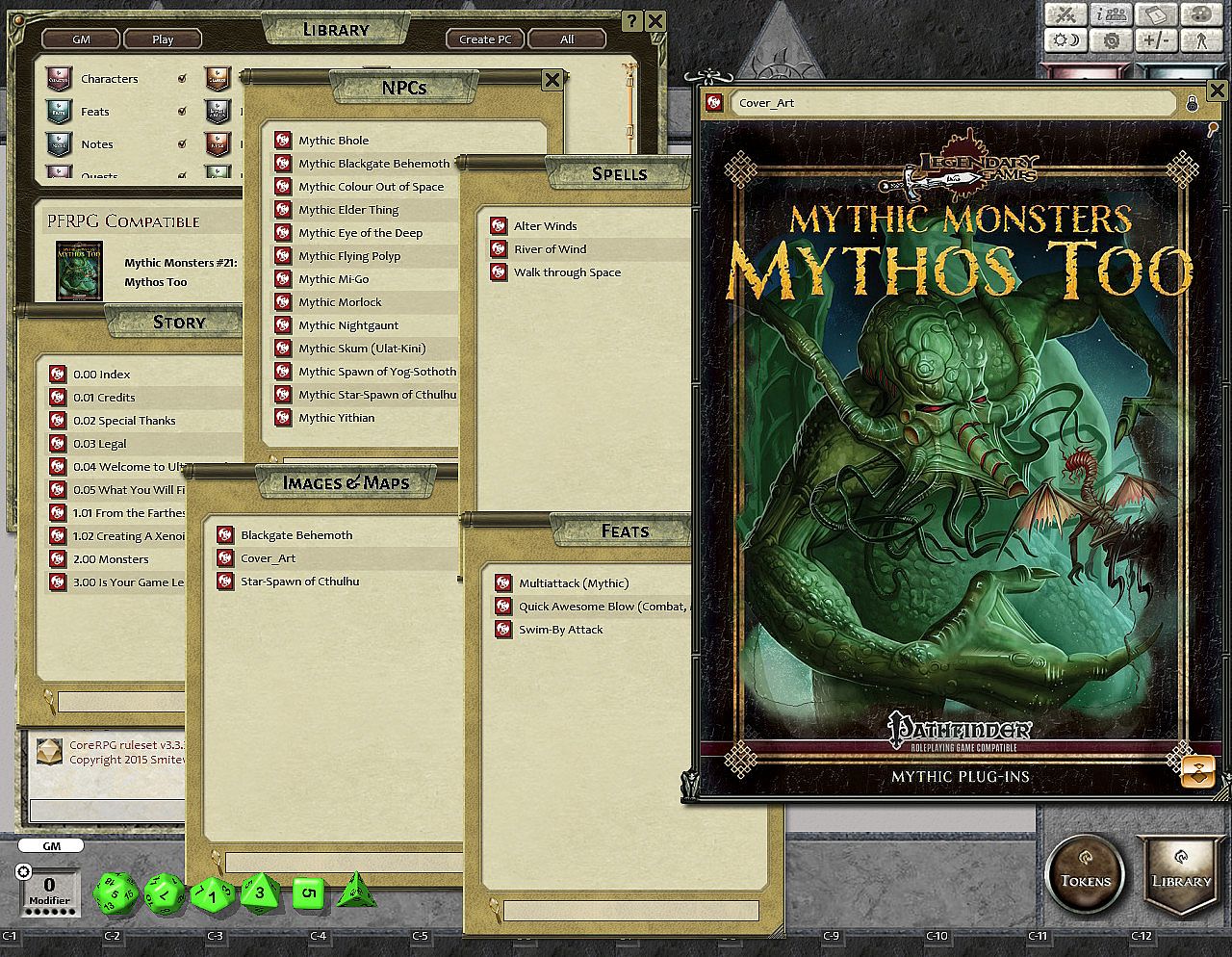The width and height of the screenshot is (1232, 957).
Task: Open Mythic Mi-Go NPC entry
Action: [334, 279]
